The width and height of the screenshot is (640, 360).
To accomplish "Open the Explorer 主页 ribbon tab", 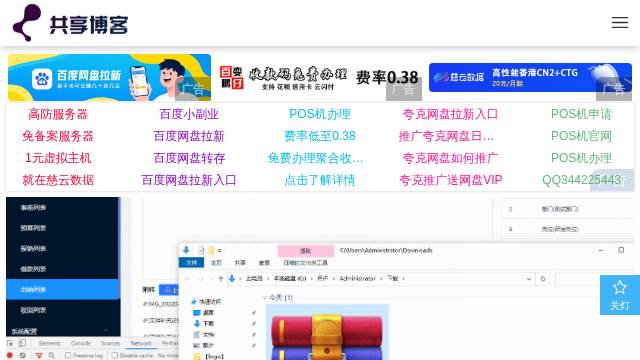I will [216, 262].
